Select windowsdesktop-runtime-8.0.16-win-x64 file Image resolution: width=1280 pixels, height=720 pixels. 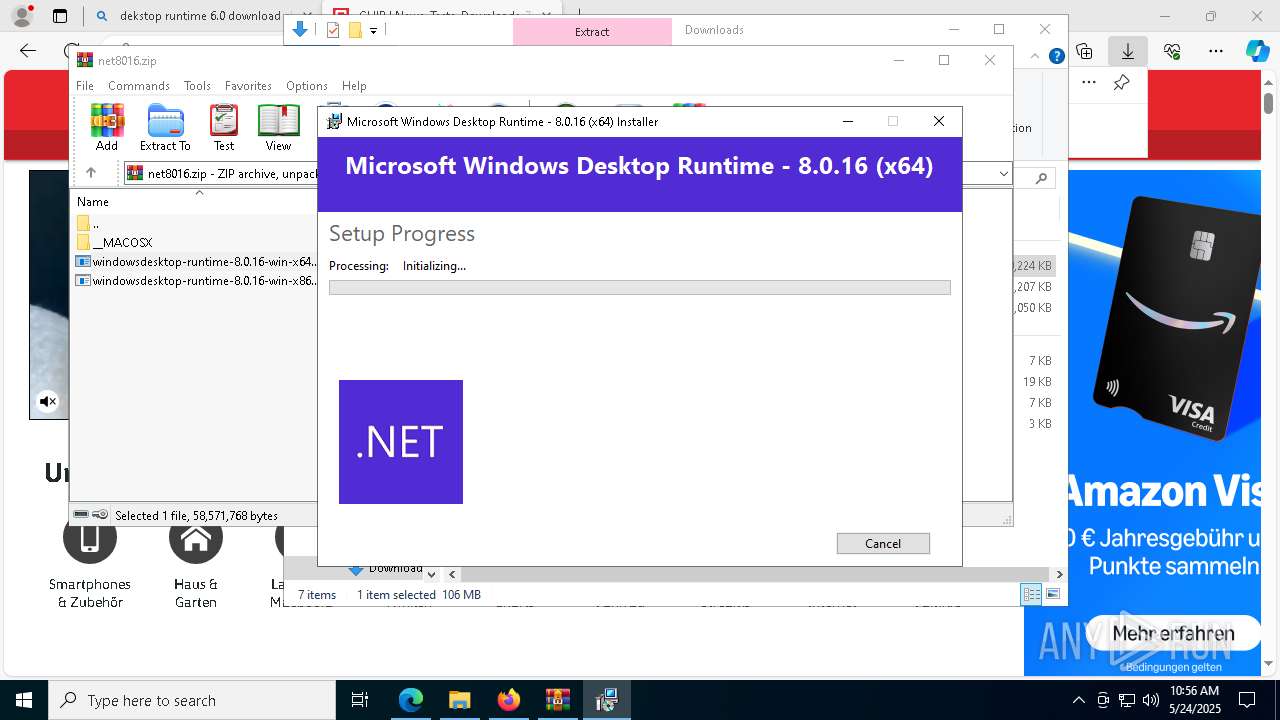click(197, 261)
